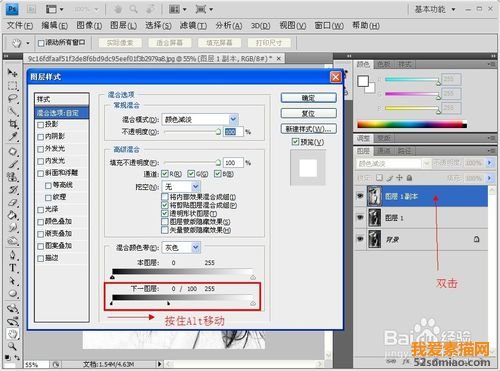
Task: Click the 不透明度 opacity slider handle
Action: point(218,132)
